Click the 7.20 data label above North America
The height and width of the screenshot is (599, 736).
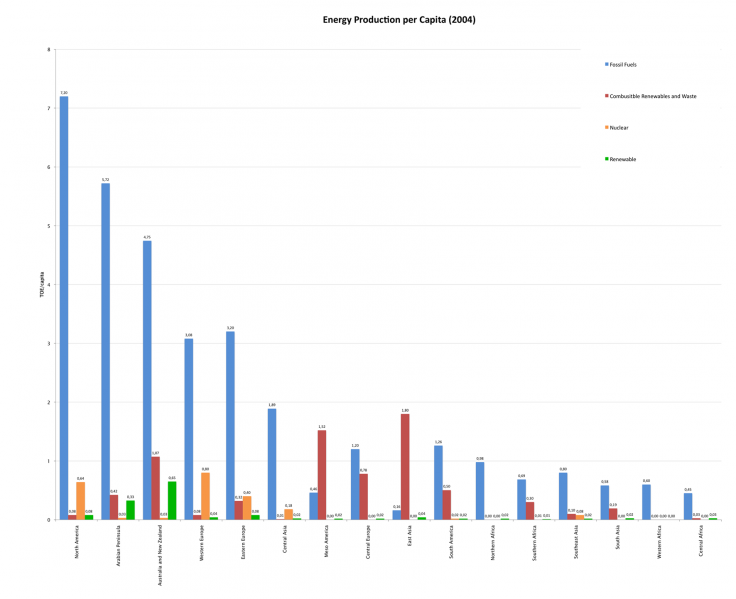pos(64,92)
